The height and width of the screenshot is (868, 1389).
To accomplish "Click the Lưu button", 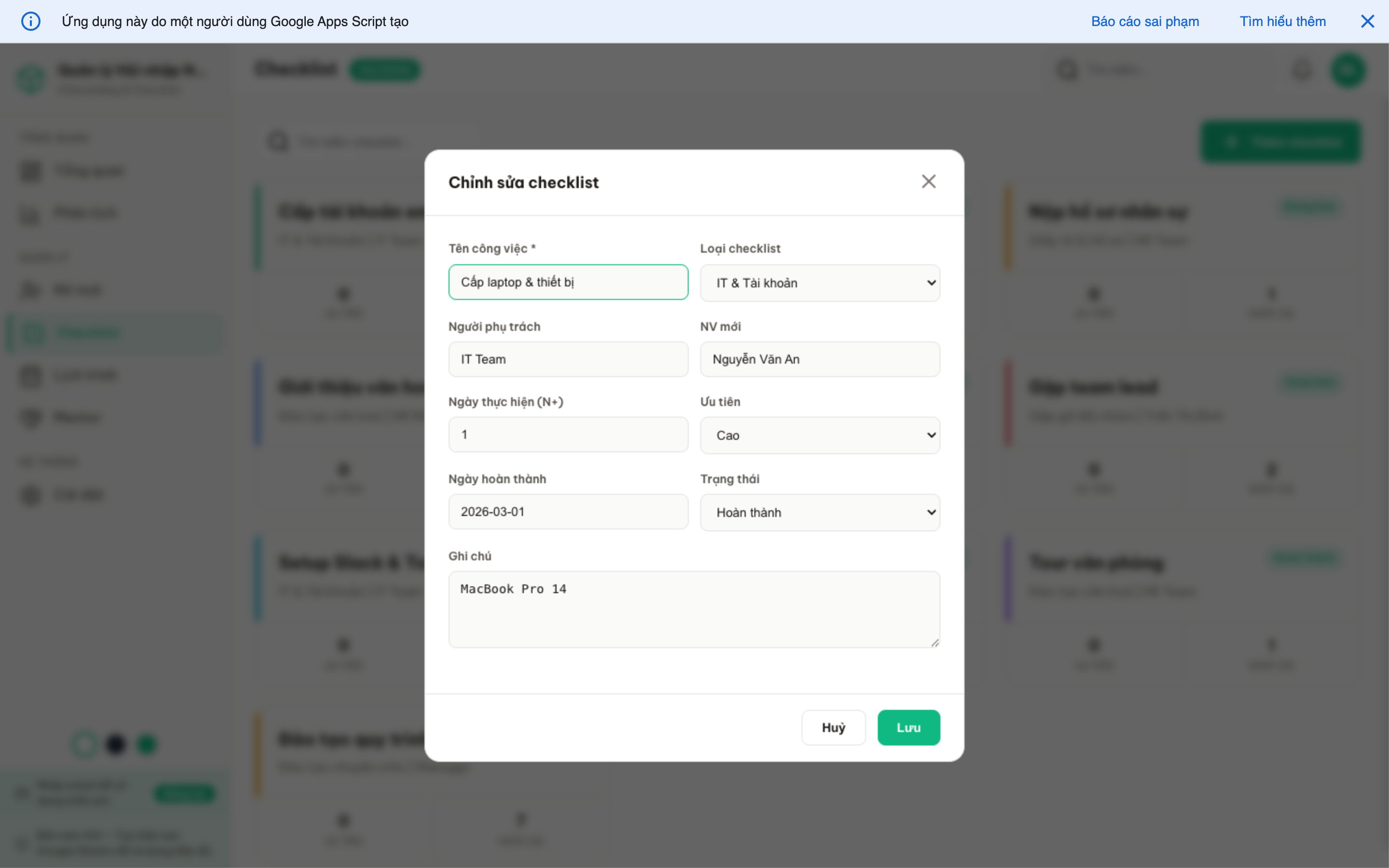I will [908, 727].
